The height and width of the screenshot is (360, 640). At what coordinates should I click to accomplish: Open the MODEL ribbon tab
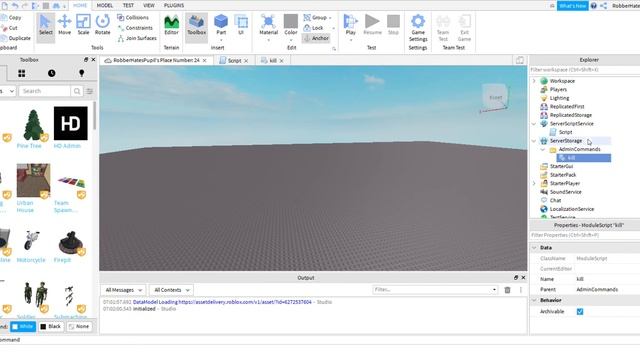point(104,5)
